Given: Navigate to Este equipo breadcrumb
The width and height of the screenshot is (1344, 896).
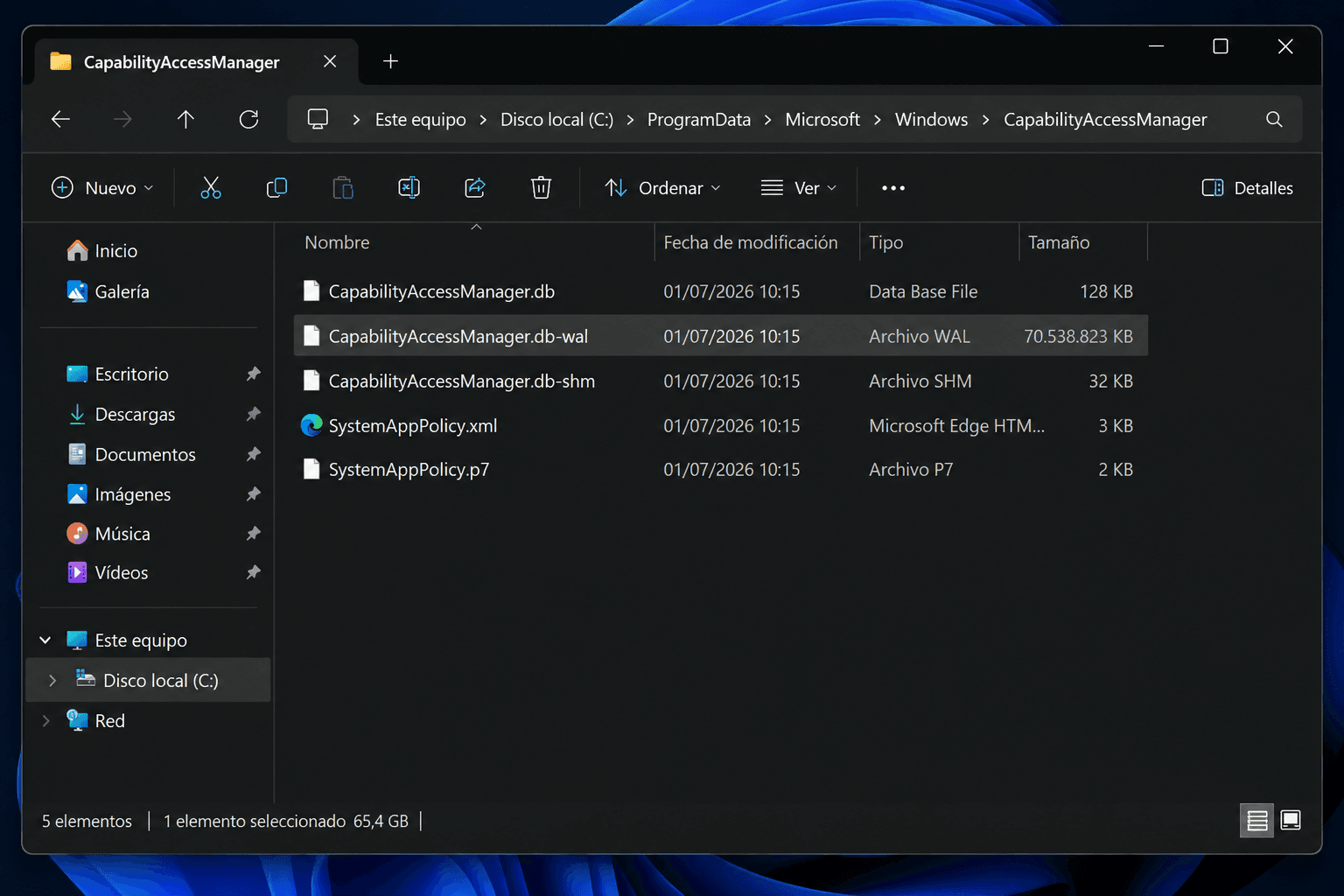Looking at the screenshot, I should [x=421, y=120].
